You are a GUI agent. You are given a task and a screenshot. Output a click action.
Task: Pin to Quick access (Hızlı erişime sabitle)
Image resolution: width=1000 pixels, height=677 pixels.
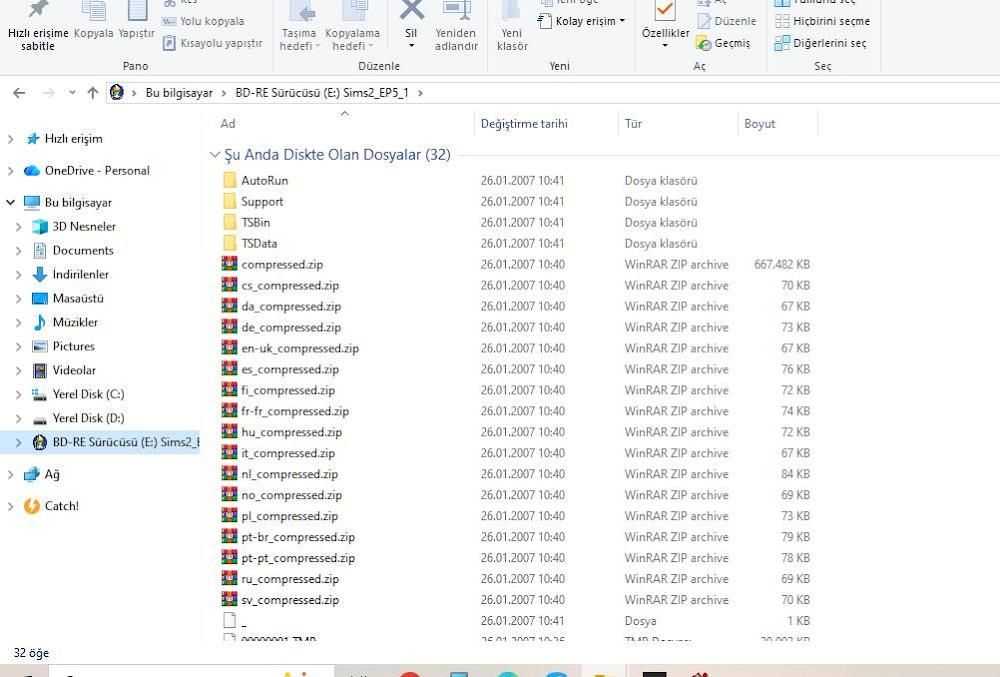[x=38, y=27]
